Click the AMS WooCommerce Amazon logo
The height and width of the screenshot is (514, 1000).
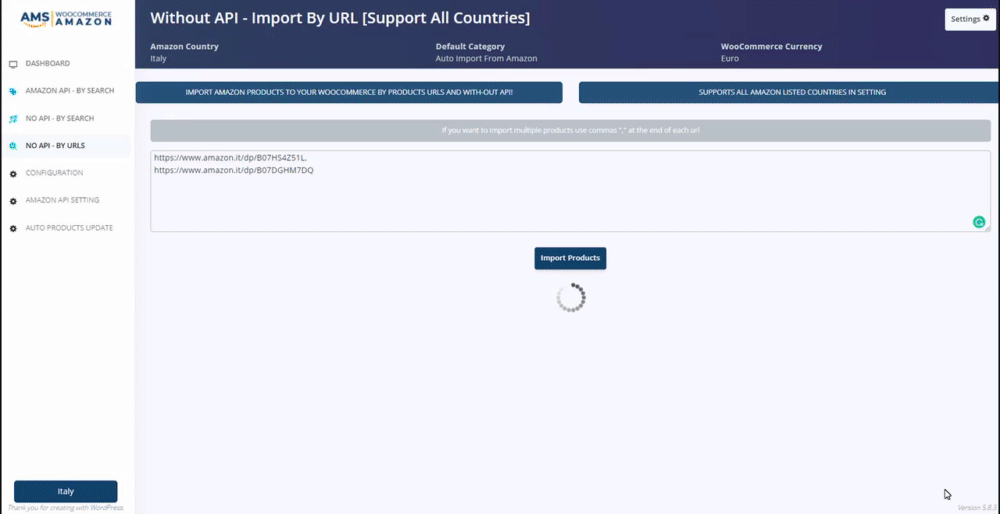click(66, 18)
